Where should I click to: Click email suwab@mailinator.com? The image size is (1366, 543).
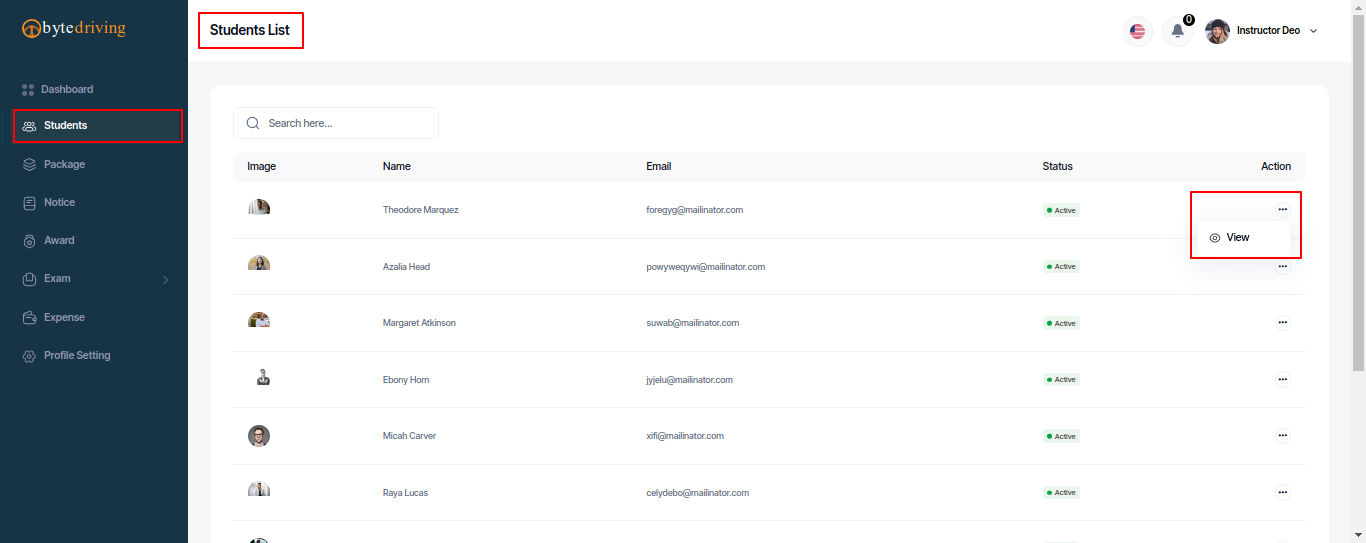tap(692, 323)
